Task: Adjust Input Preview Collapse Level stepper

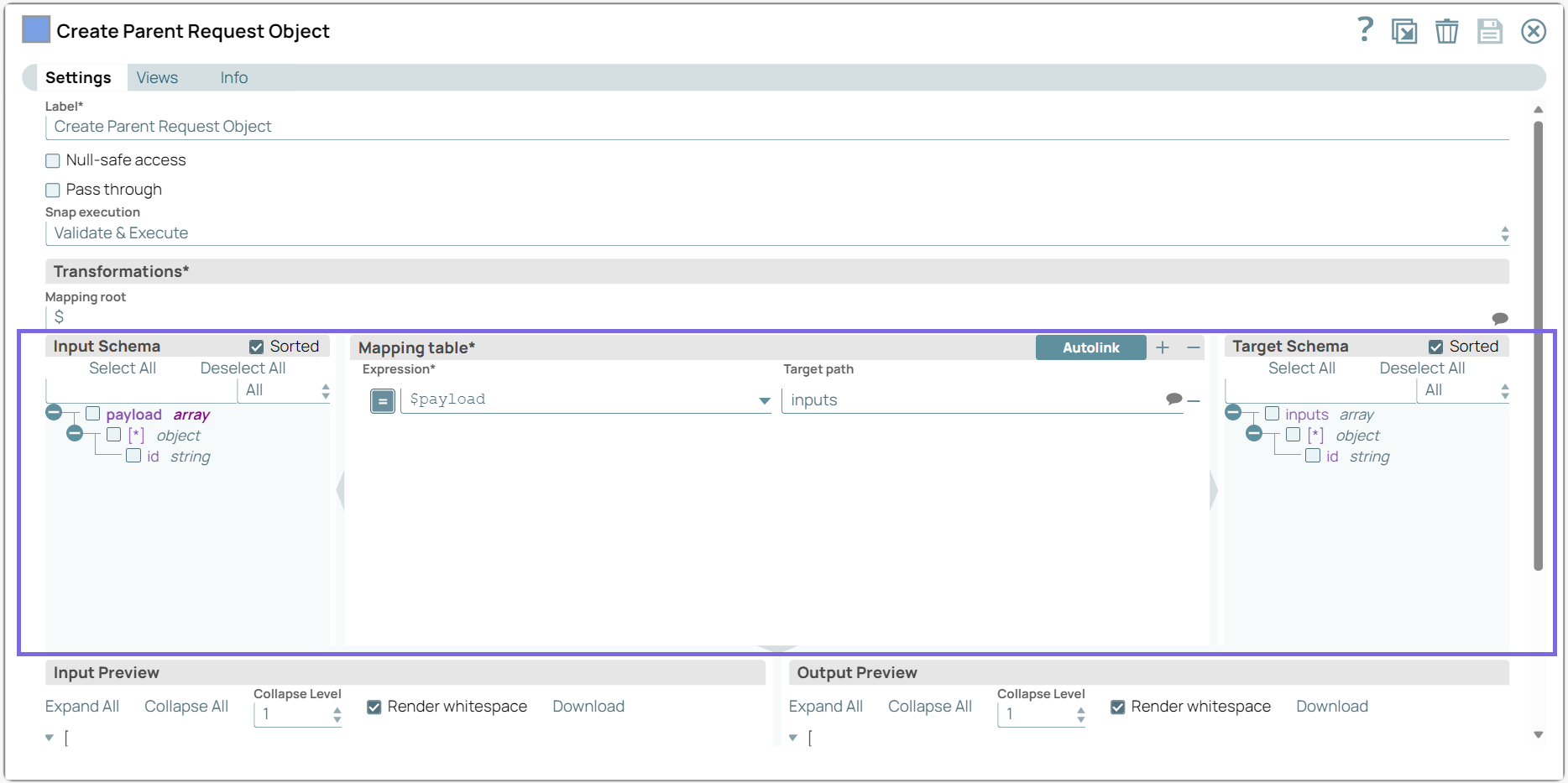Action: [x=337, y=714]
